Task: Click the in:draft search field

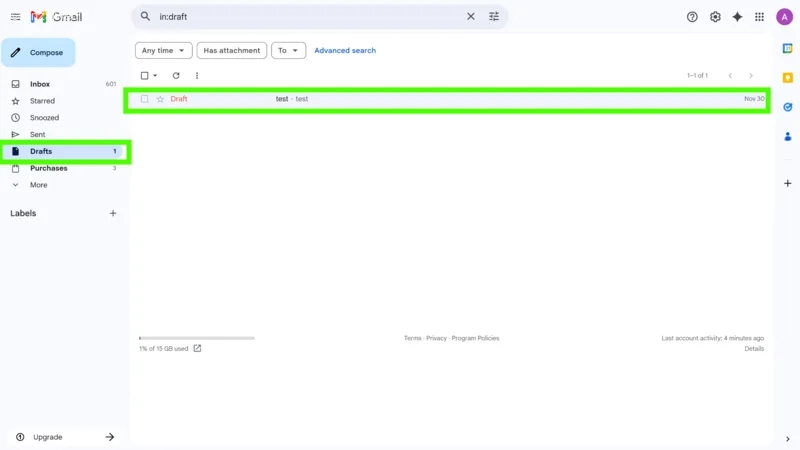Action: 300,17
